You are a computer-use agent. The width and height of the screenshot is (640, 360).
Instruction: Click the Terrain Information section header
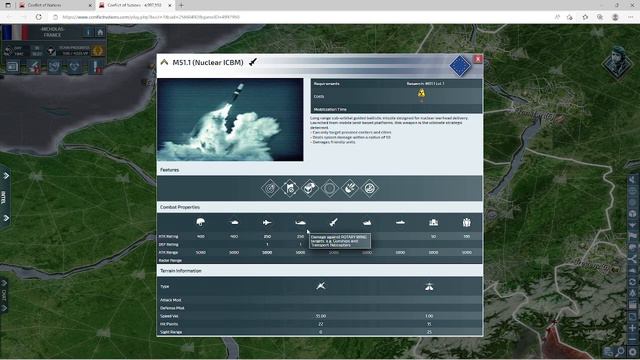coord(180,271)
